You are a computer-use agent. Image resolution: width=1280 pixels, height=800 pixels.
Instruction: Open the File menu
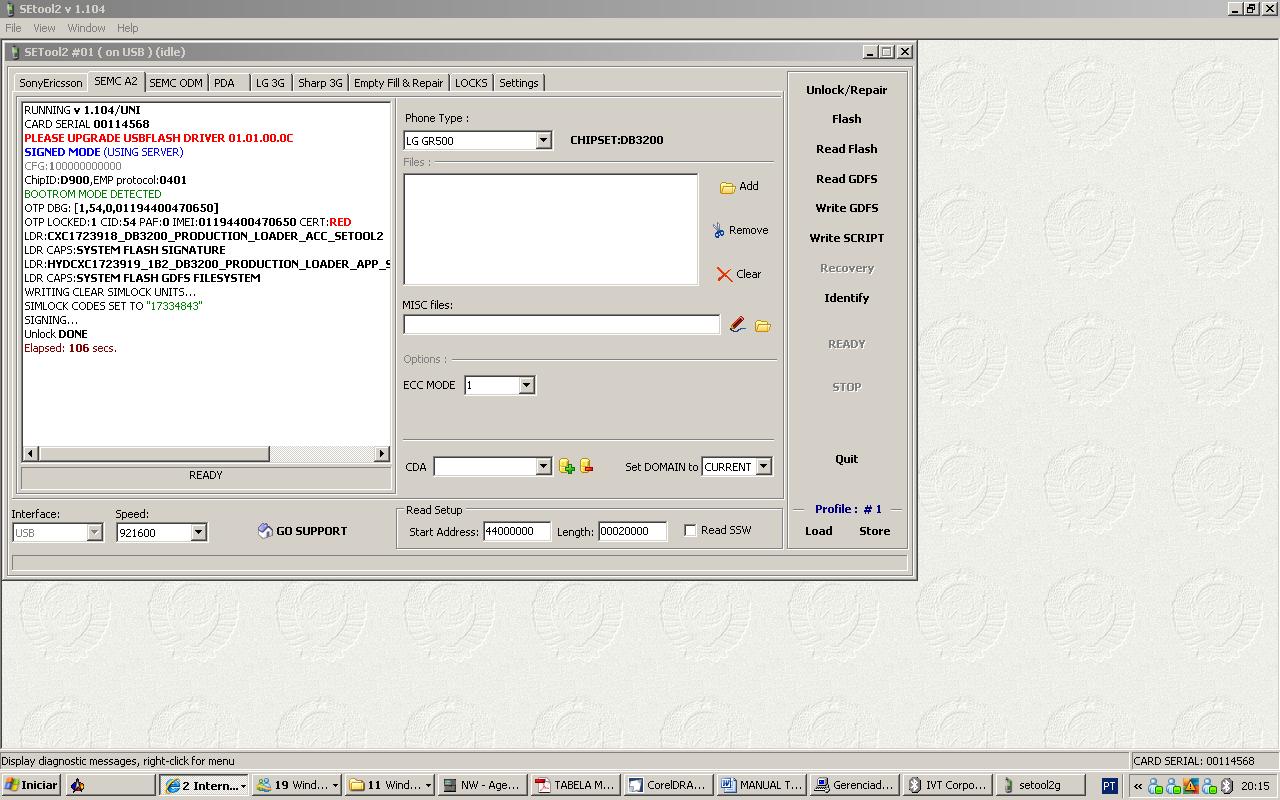click(13, 28)
